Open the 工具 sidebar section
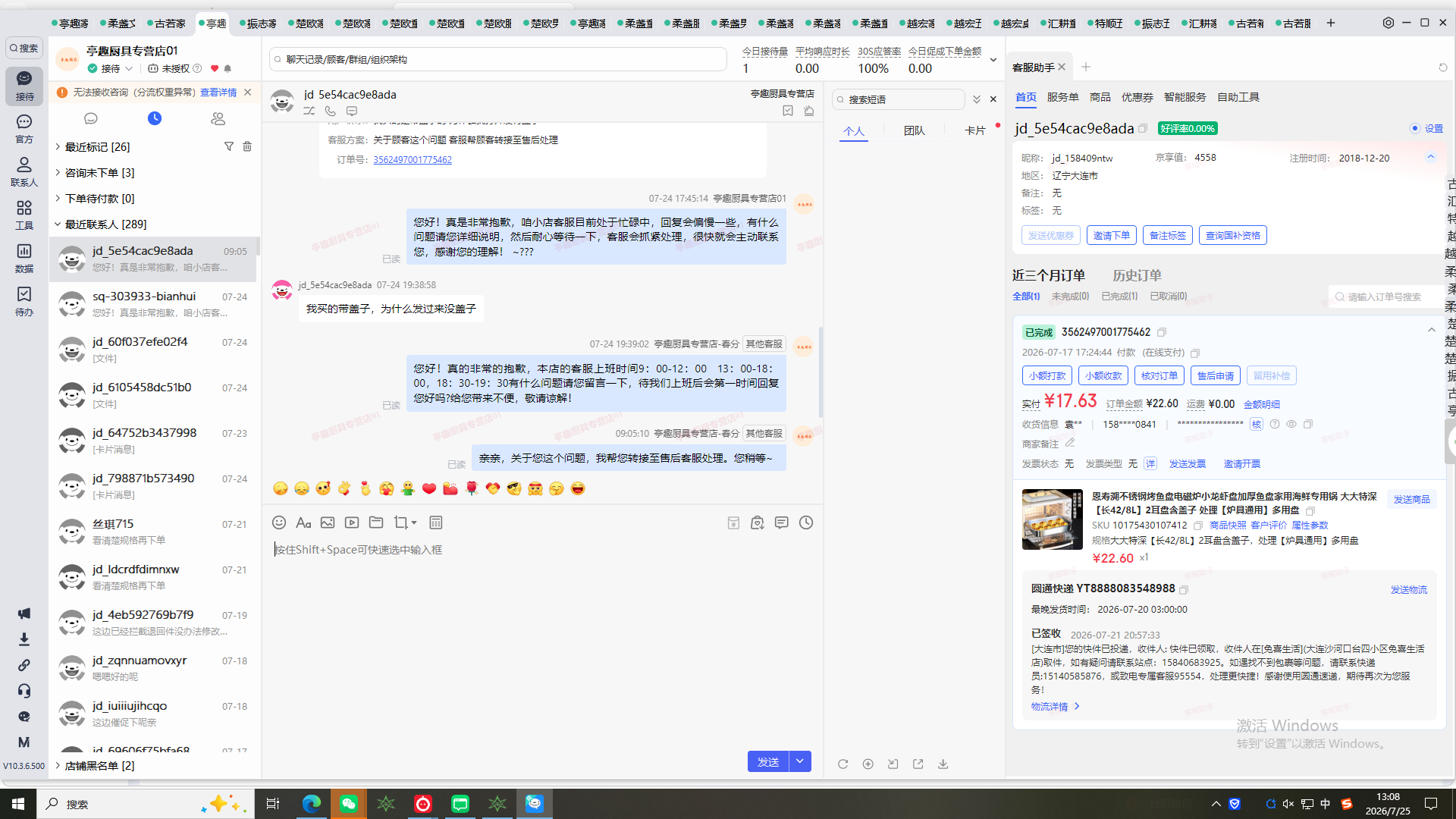The image size is (1456, 819). pos(24,215)
